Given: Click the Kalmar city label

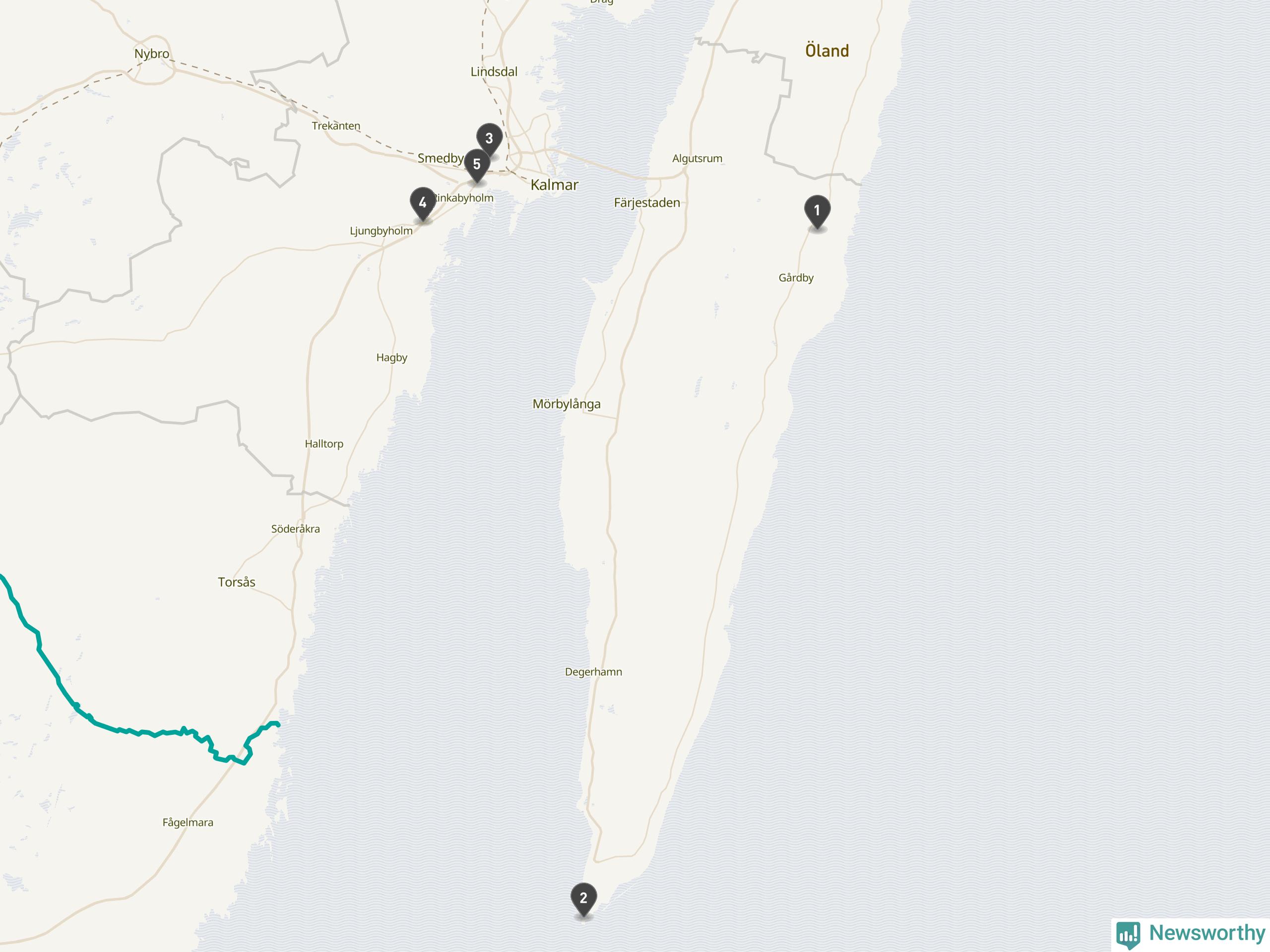Looking at the screenshot, I should 554,185.
